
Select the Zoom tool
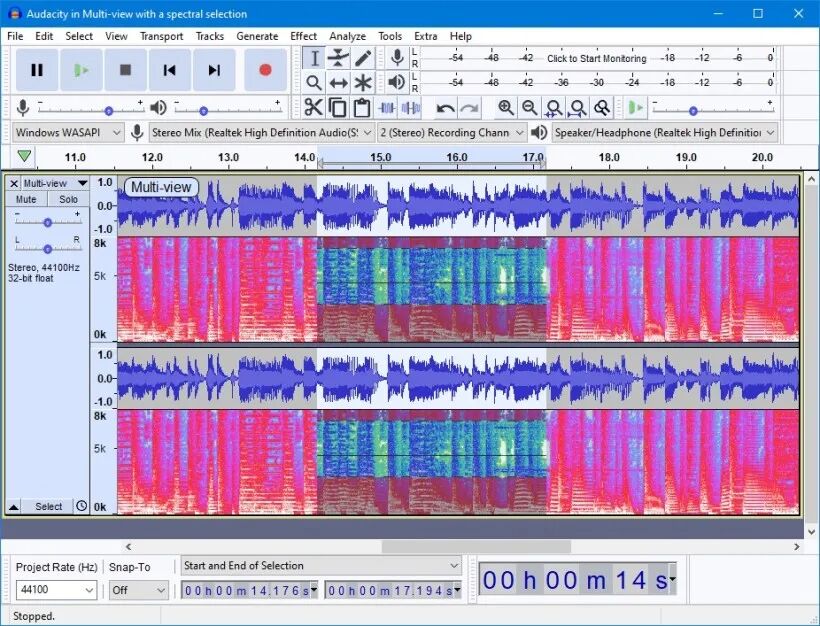click(x=313, y=82)
